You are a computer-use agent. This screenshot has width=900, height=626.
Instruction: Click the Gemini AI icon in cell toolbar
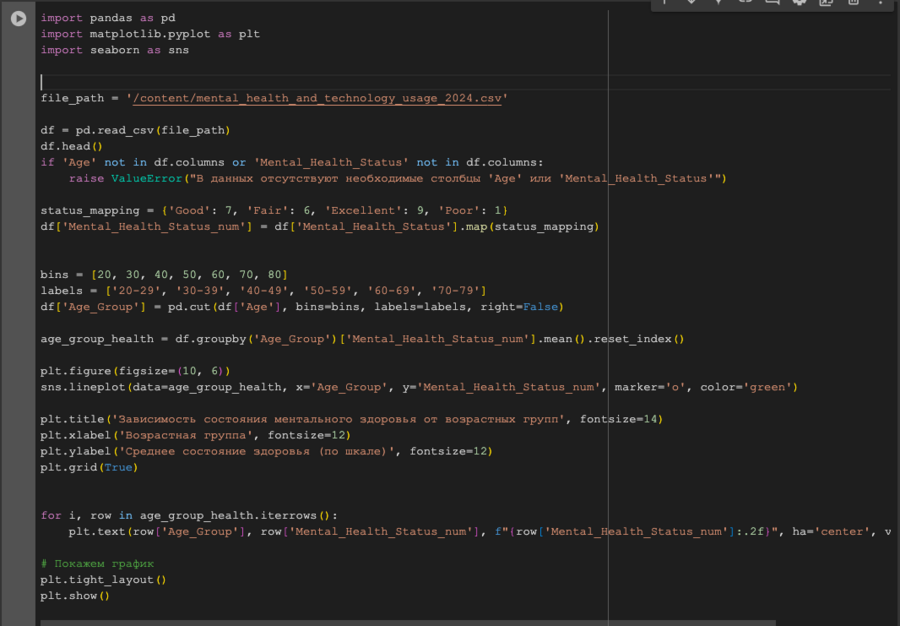point(718,3)
